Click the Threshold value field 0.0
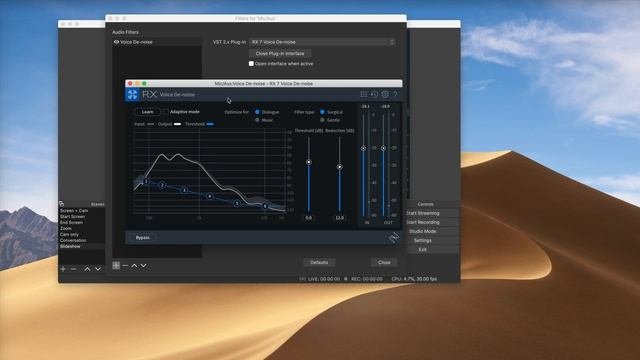The image size is (640, 360). tap(309, 218)
